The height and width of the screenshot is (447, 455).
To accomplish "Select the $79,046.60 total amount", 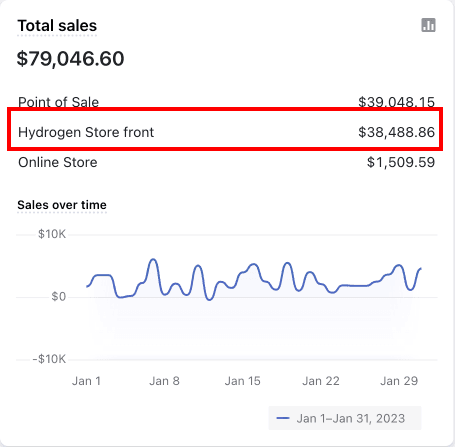I will (x=70, y=59).
